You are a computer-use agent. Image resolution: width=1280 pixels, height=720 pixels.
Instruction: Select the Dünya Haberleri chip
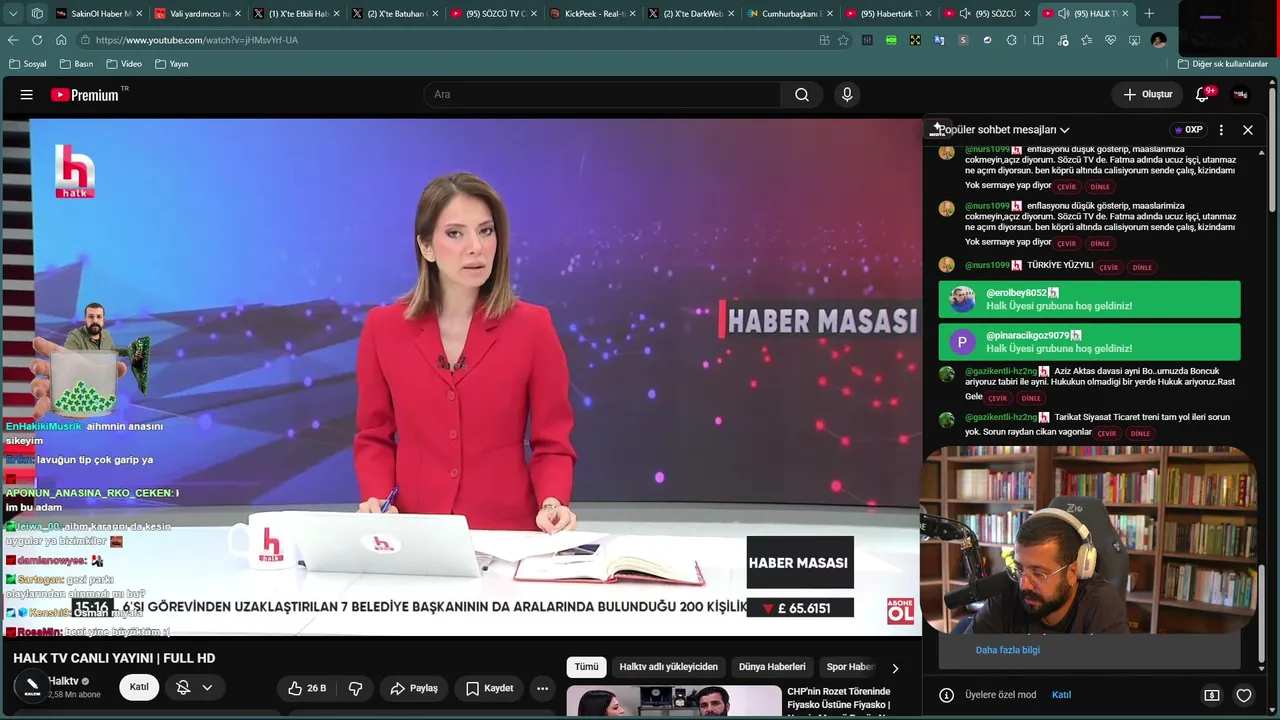772,667
